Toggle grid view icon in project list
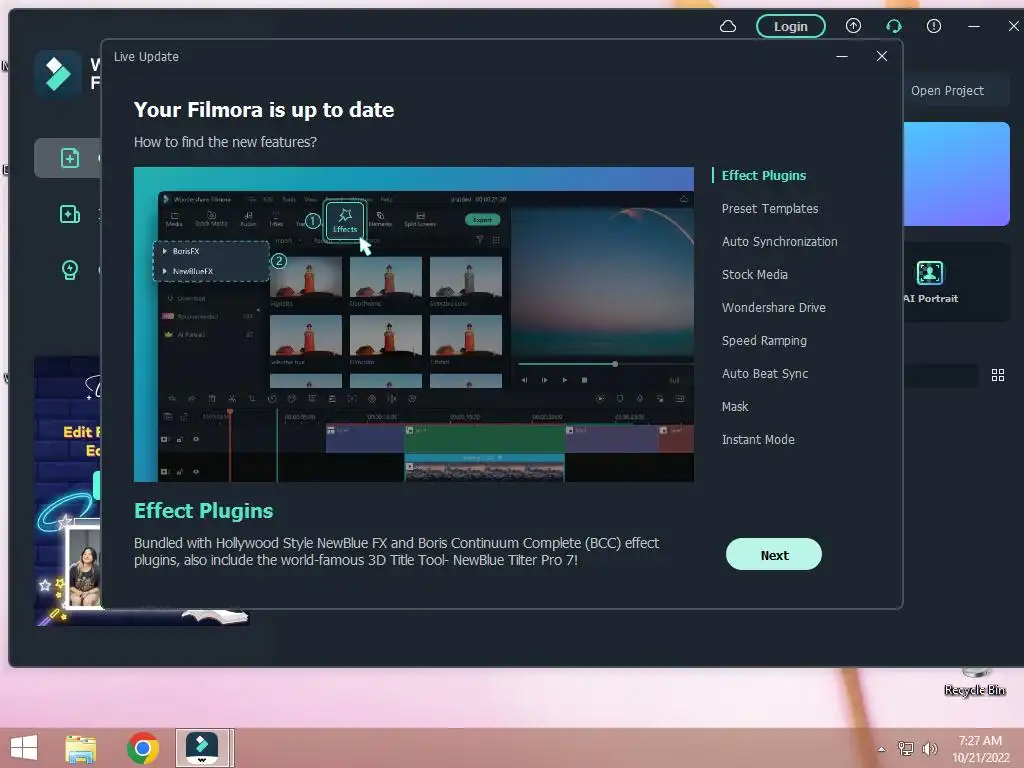The width and height of the screenshot is (1024, 768). point(997,376)
